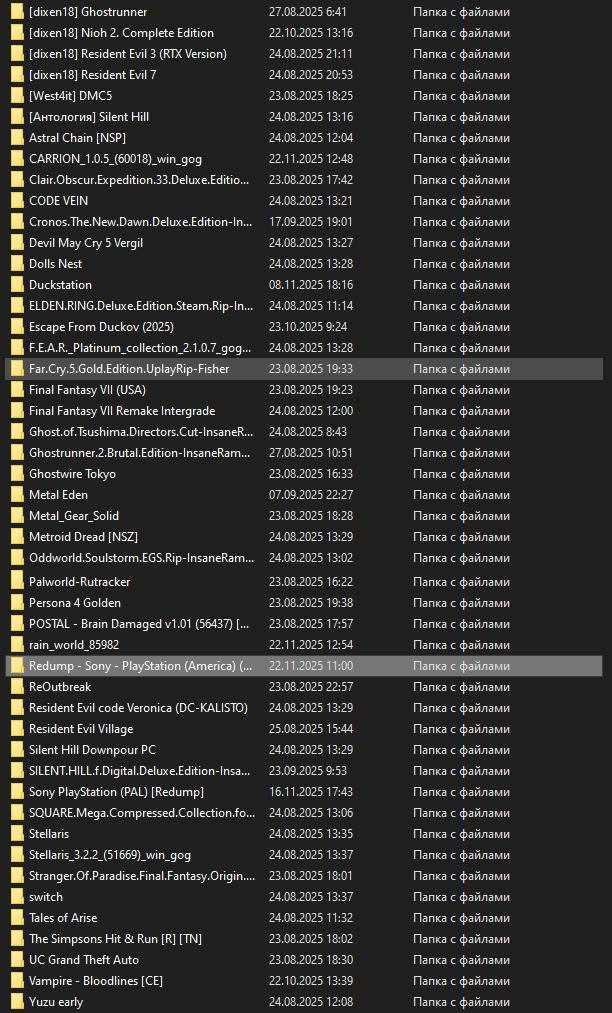Click the folder icon of Silent Hill Downpour PC
Screen dimensions: 612x1013
click(17, 750)
